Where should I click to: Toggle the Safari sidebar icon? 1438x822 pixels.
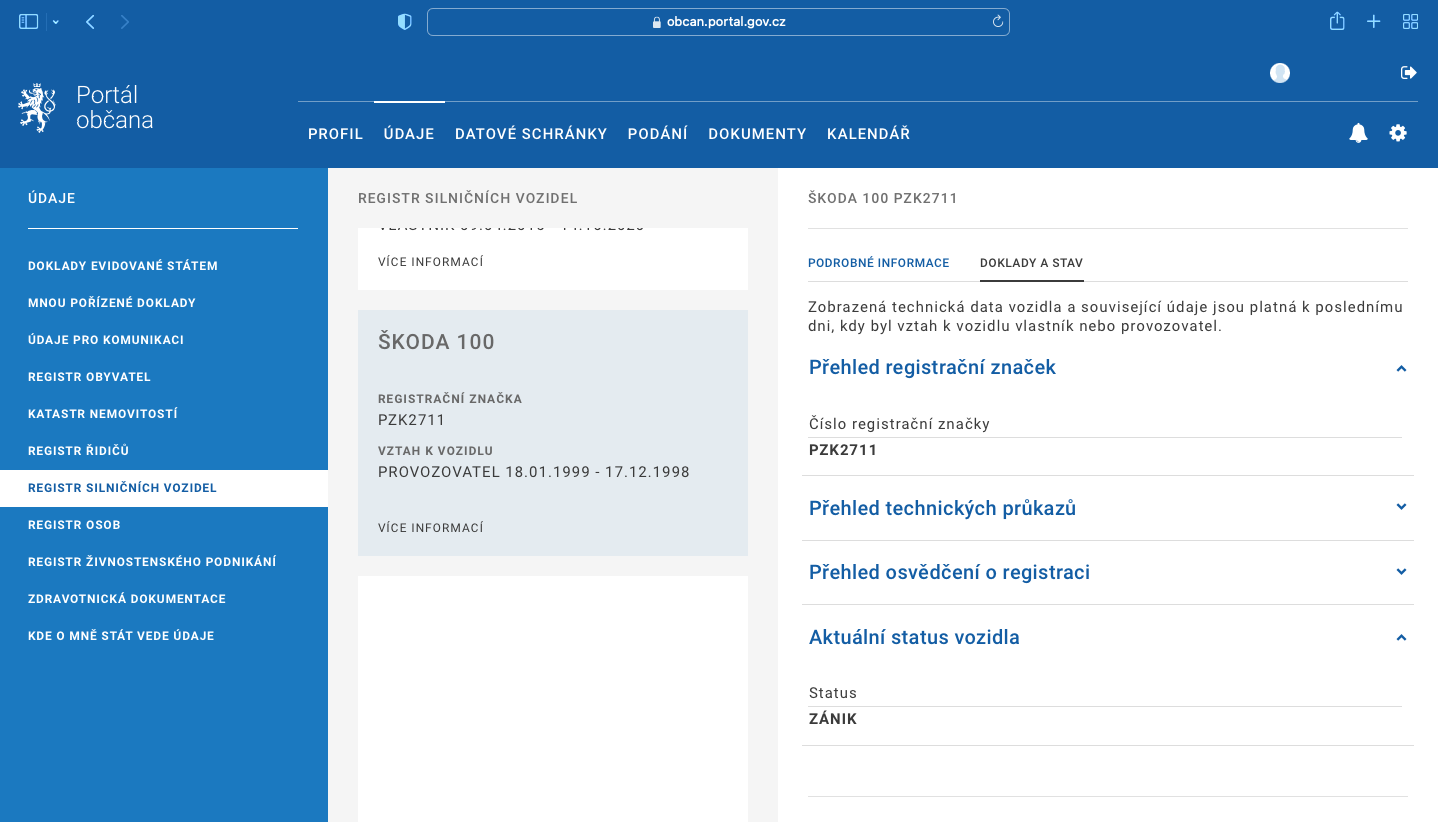point(29,22)
